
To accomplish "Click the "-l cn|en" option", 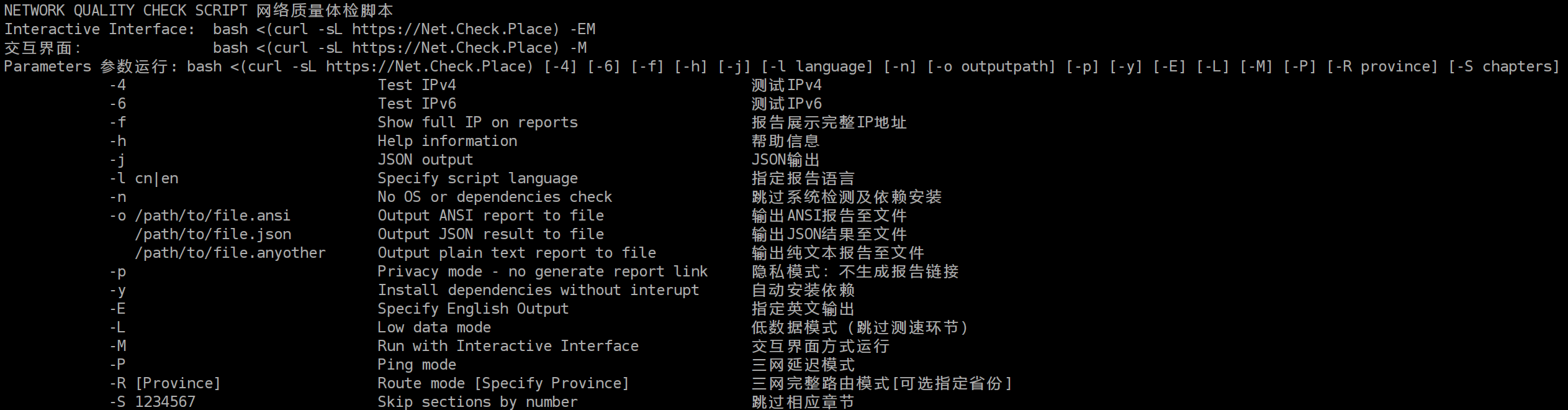I will coord(144,178).
